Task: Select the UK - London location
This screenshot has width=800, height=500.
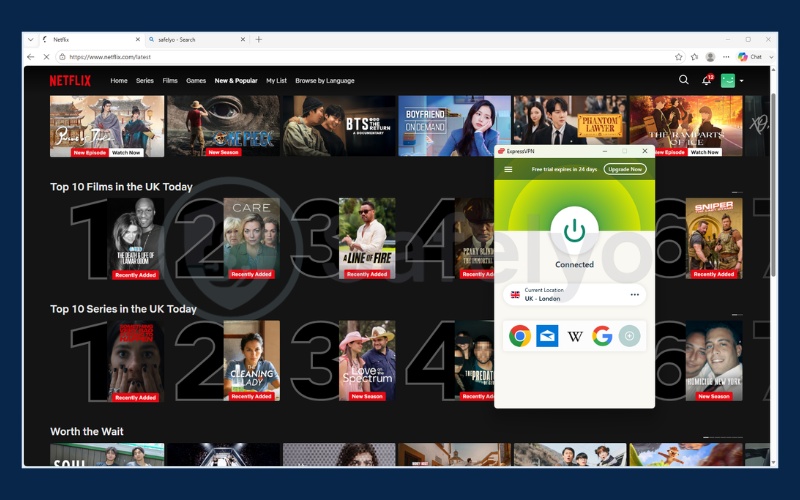Action: (x=574, y=294)
